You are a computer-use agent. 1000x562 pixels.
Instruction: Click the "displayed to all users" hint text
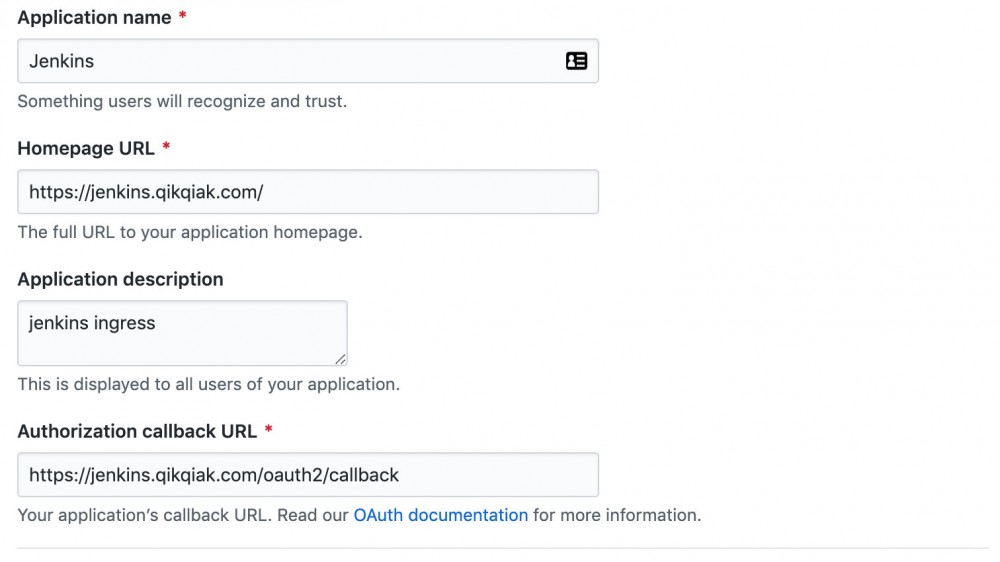(x=208, y=385)
